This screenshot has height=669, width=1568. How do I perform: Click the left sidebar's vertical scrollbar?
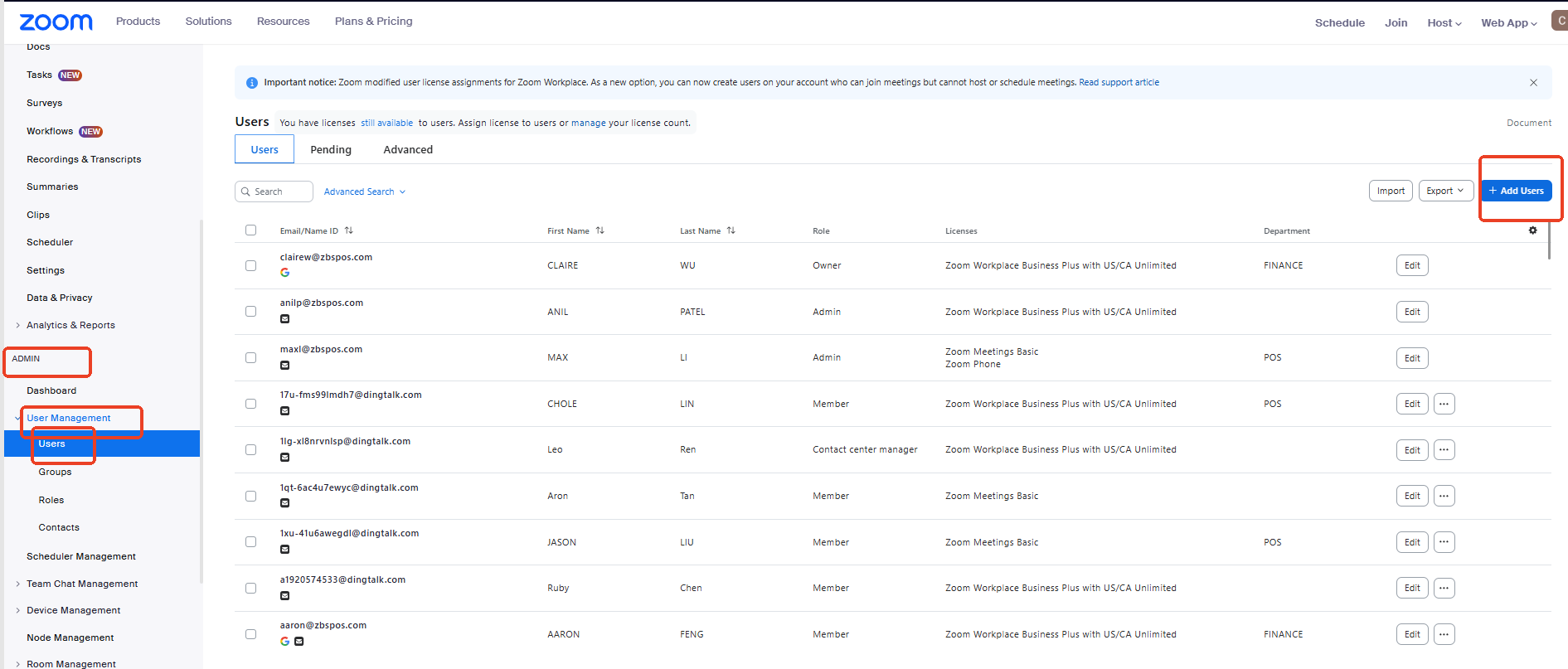201,401
